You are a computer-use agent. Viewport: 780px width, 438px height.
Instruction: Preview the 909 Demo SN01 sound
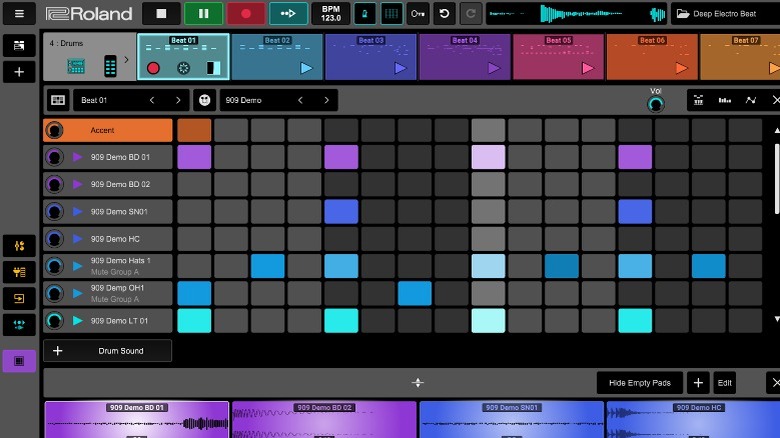78,212
